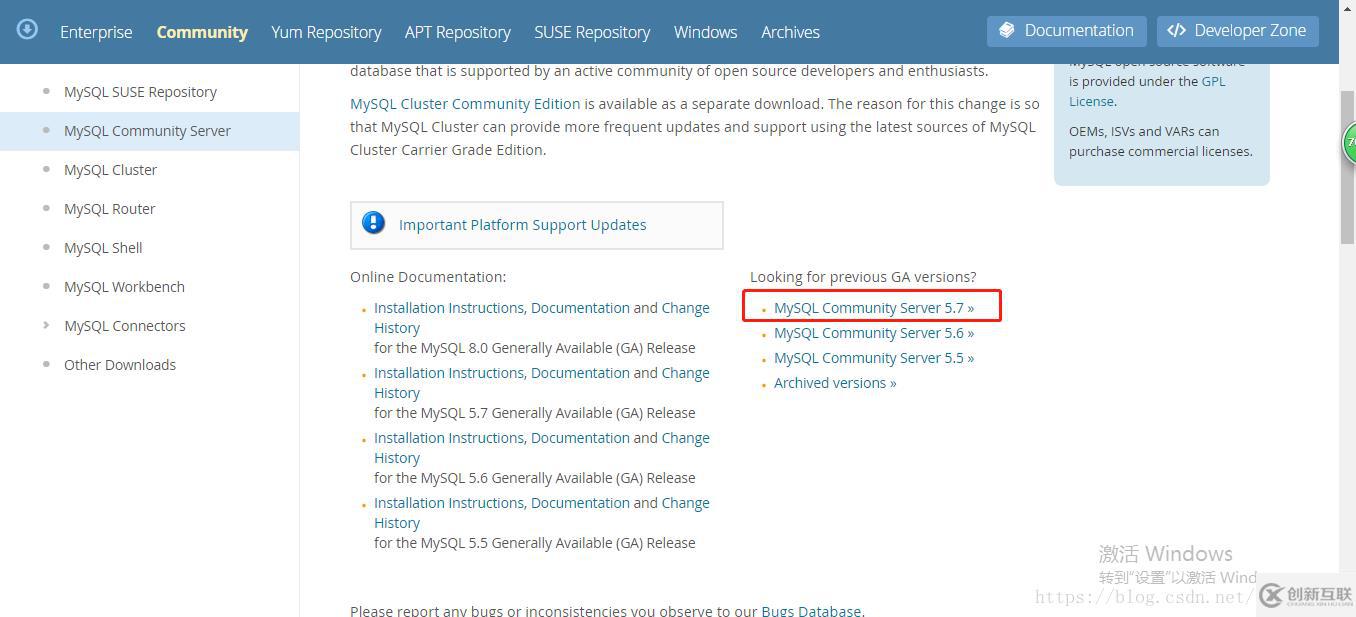Open Installation Instructions for MySQL 5.7
Image resolution: width=1356 pixels, height=617 pixels.
tap(449, 373)
